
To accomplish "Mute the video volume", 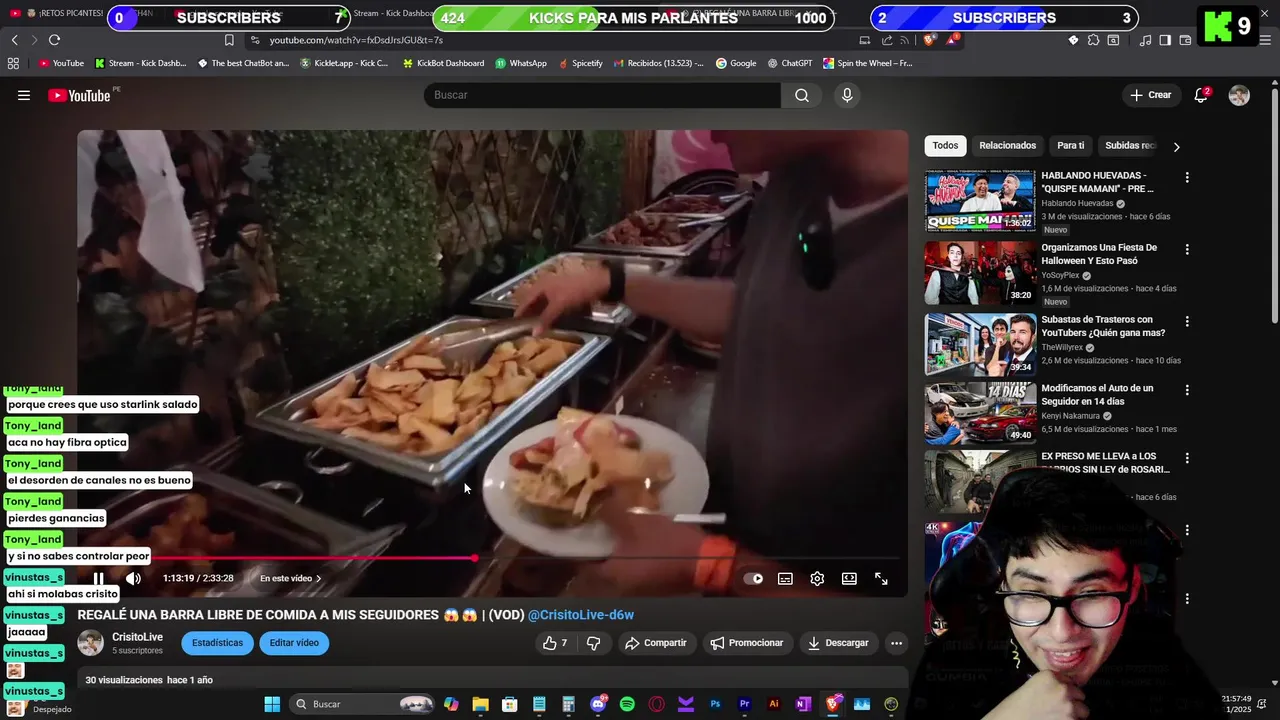I will tap(133, 578).
